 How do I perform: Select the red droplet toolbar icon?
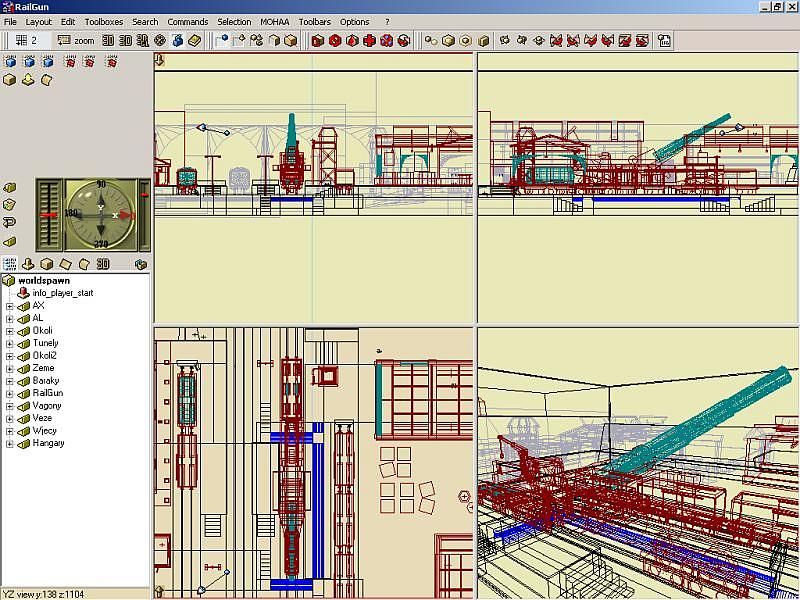point(352,40)
